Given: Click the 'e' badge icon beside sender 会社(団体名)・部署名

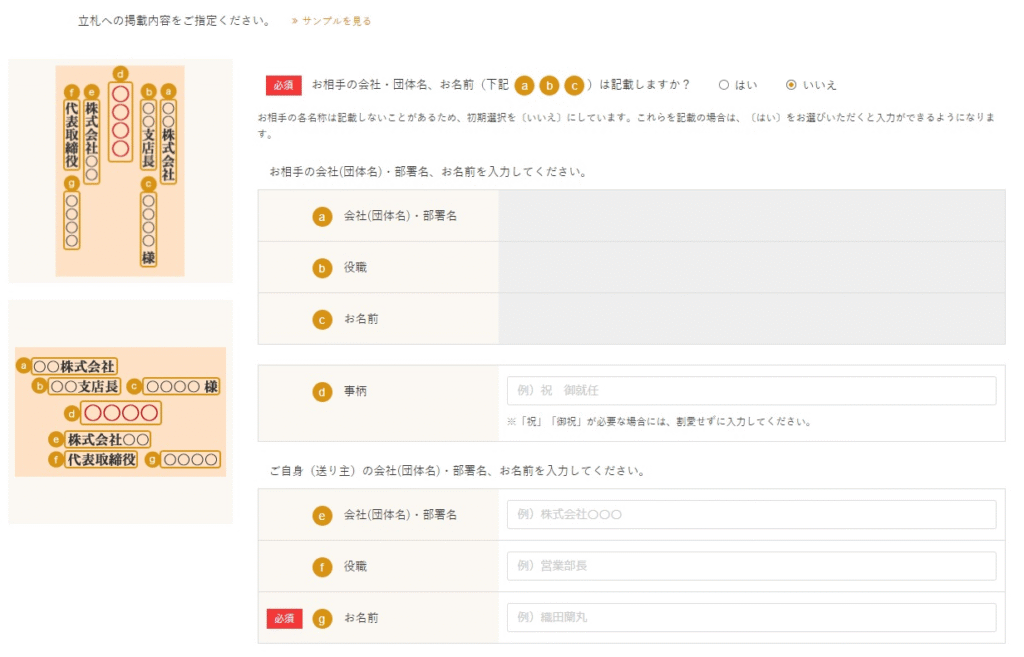Looking at the screenshot, I should click(x=322, y=515).
